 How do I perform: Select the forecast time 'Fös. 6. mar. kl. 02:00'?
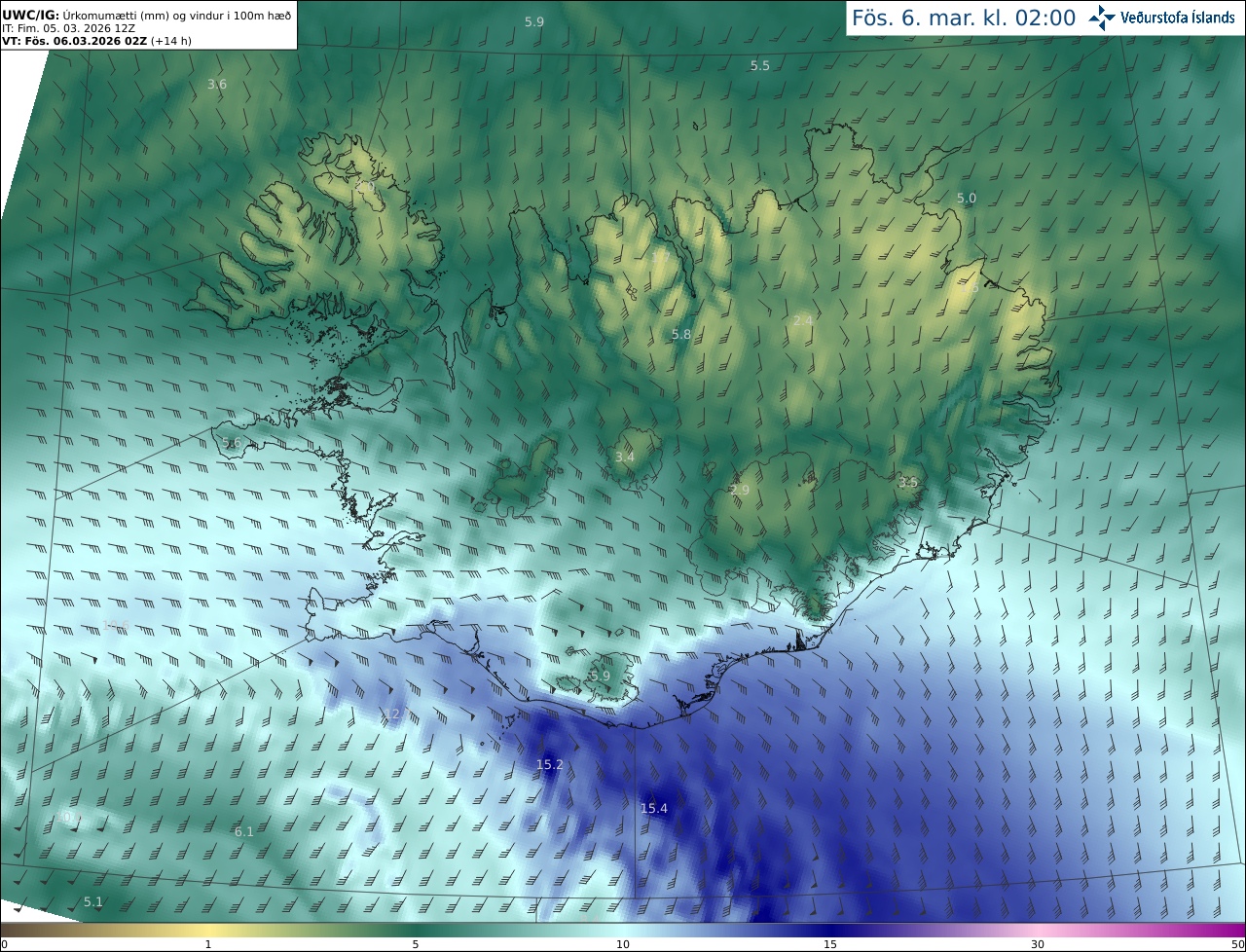click(x=964, y=18)
